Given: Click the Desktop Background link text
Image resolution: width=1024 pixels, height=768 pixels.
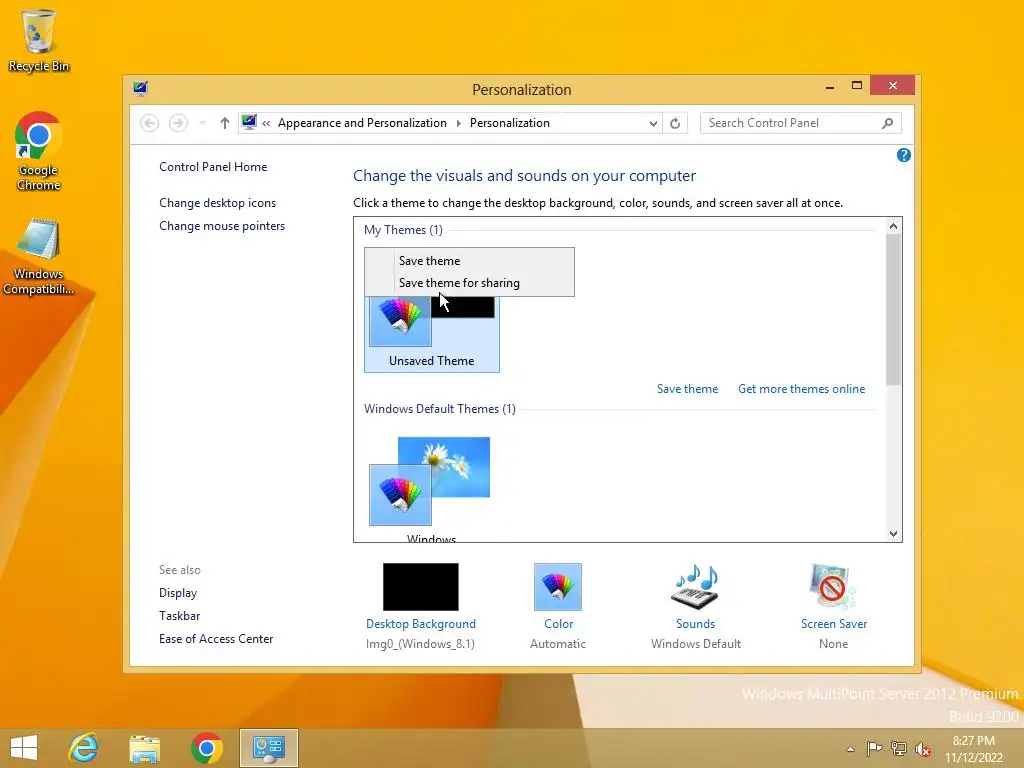Looking at the screenshot, I should pyautogui.click(x=421, y=624).
